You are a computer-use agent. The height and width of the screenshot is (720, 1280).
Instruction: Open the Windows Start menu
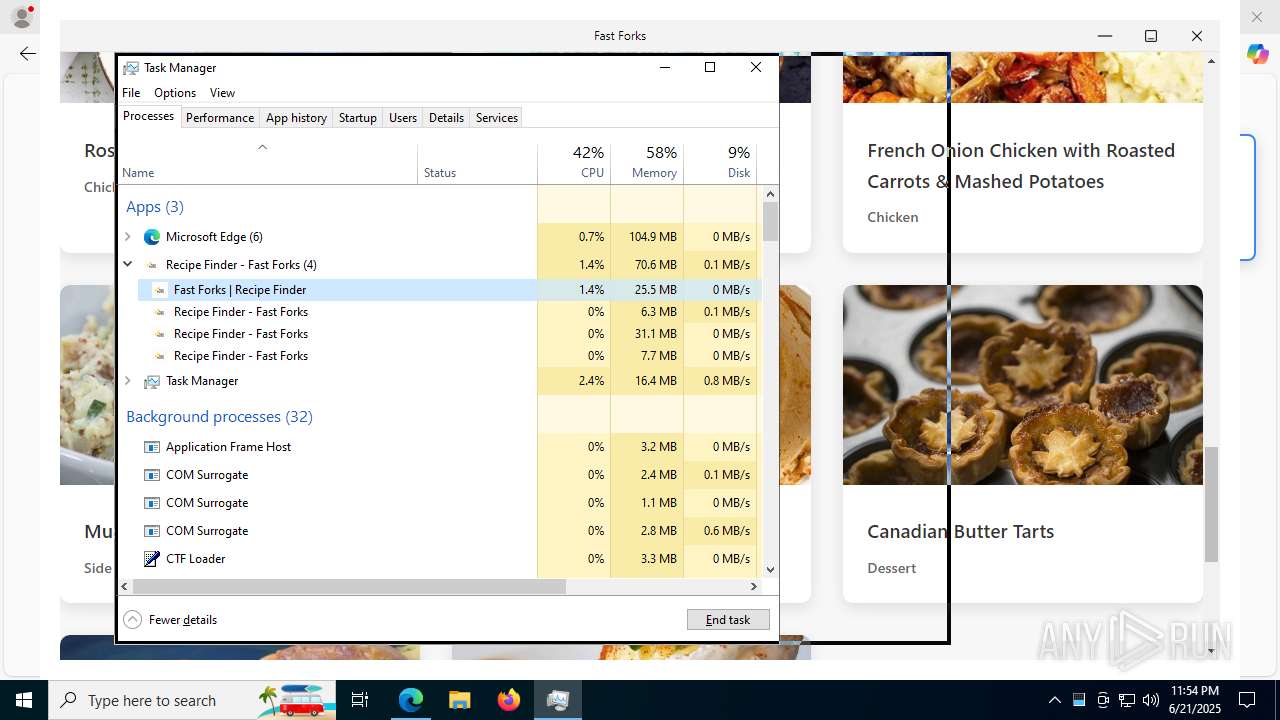(x=24, y=700)
